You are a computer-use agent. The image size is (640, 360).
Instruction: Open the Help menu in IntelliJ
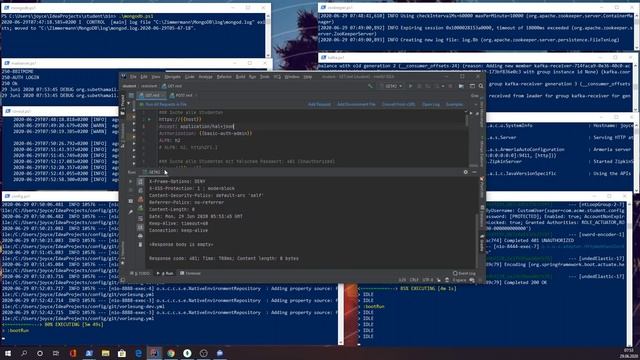(308, 77)
